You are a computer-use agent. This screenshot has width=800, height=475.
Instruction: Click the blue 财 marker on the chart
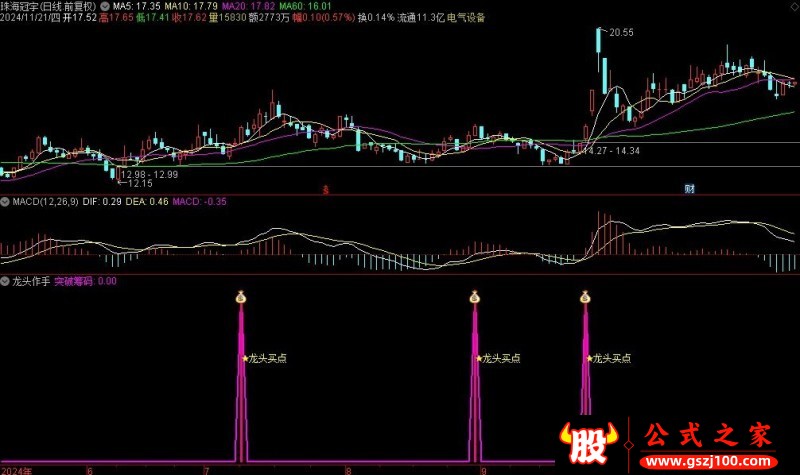pyautogui.click(x=690, y=189)
